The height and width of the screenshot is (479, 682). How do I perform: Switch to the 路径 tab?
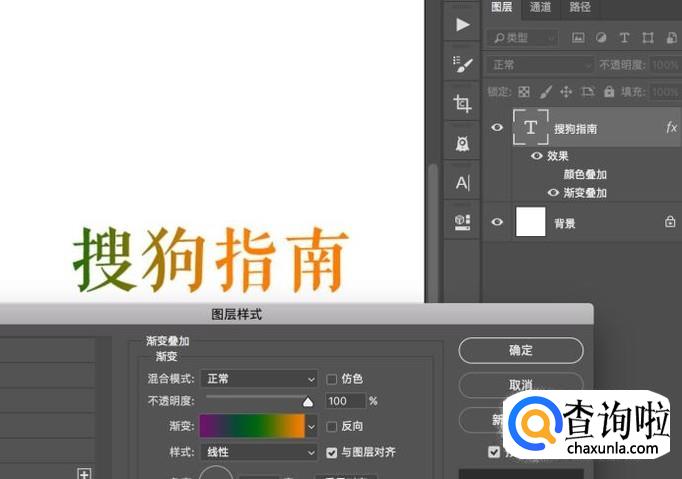(x=580, y=7)
